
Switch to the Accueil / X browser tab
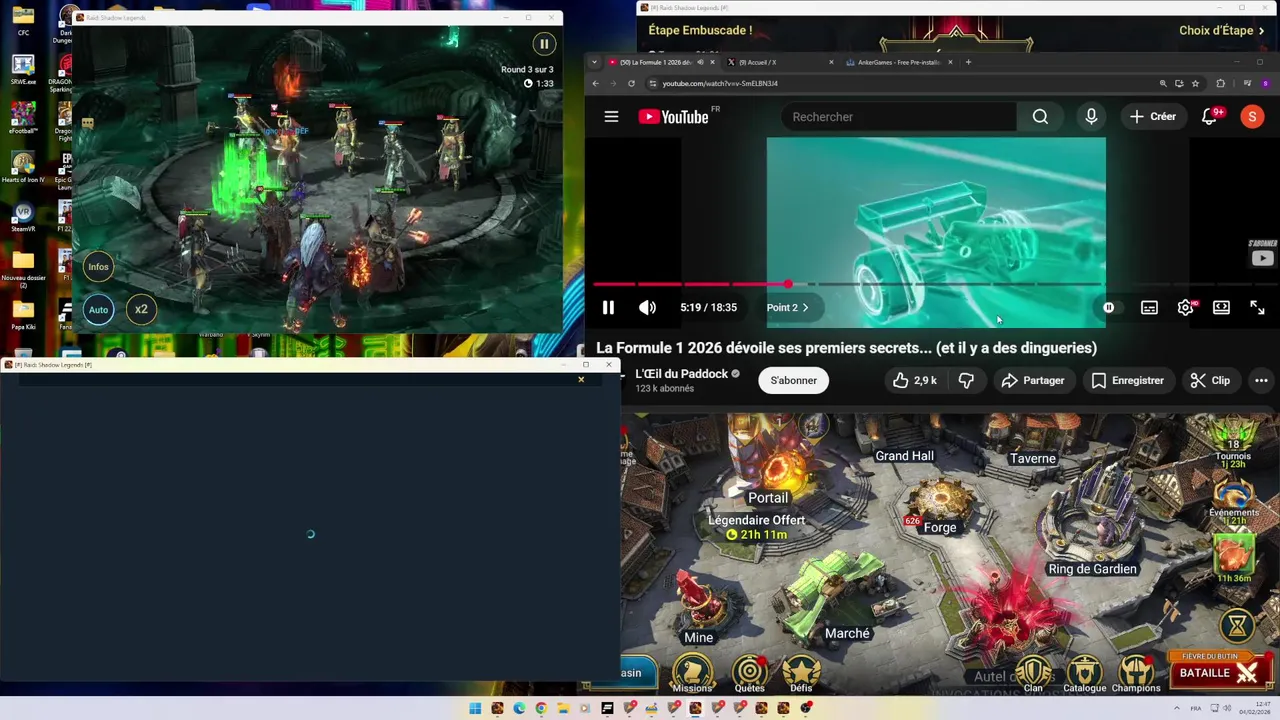[x=777, y=62]
